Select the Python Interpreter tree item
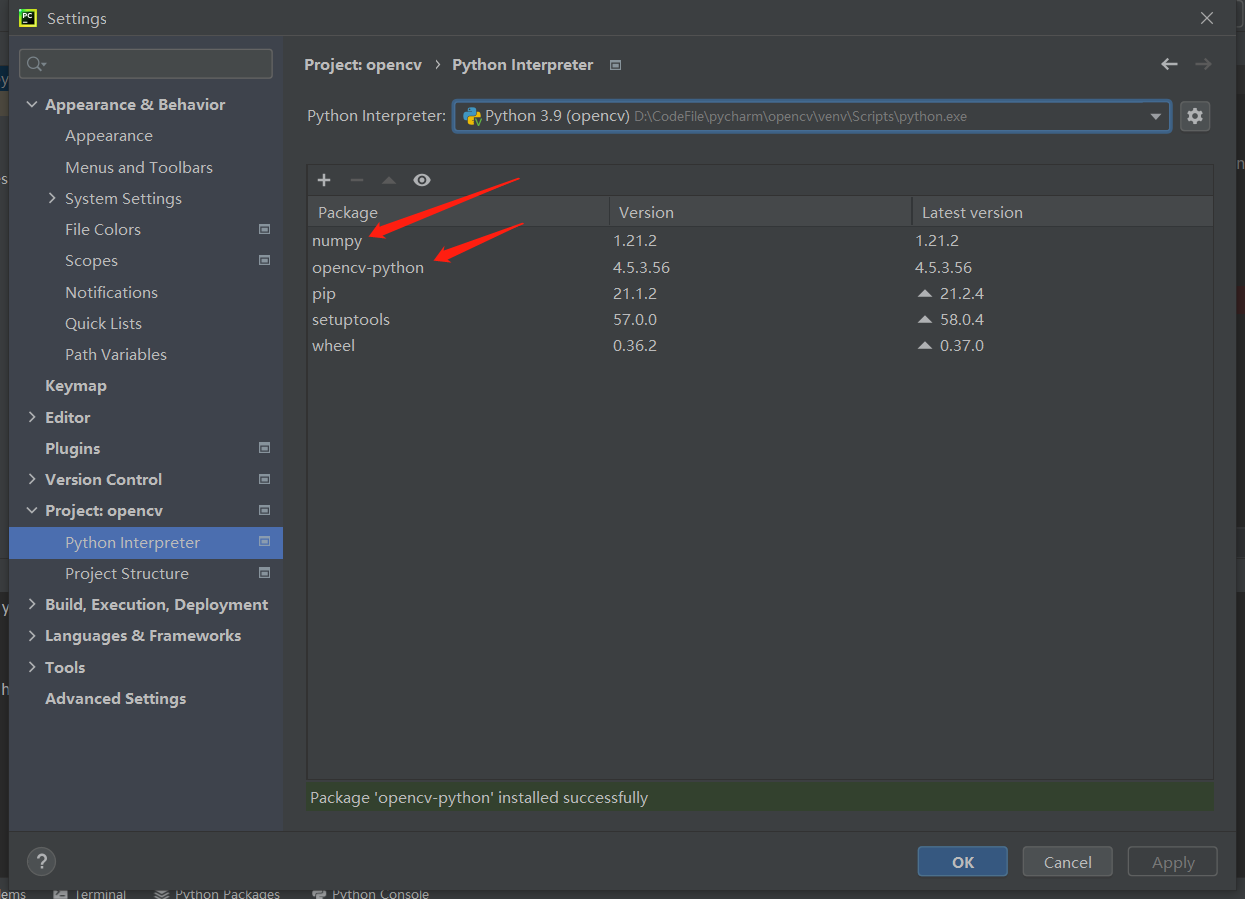1245x899 pixels. [x=146, y=542]
